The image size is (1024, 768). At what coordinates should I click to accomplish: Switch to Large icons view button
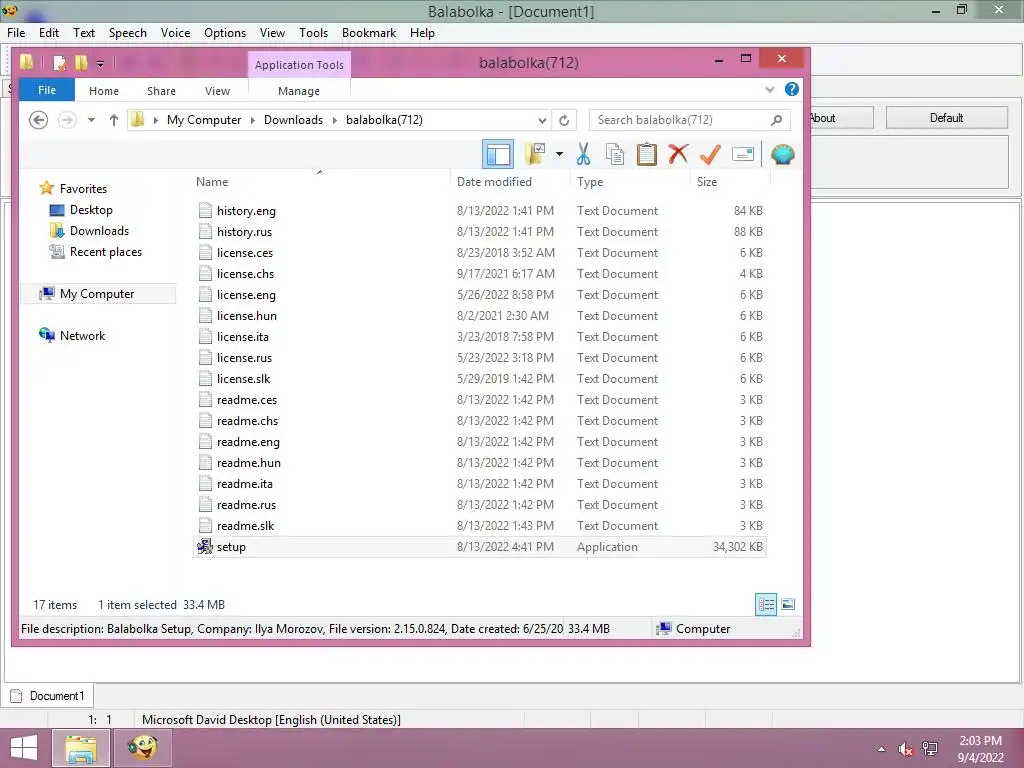788,604
